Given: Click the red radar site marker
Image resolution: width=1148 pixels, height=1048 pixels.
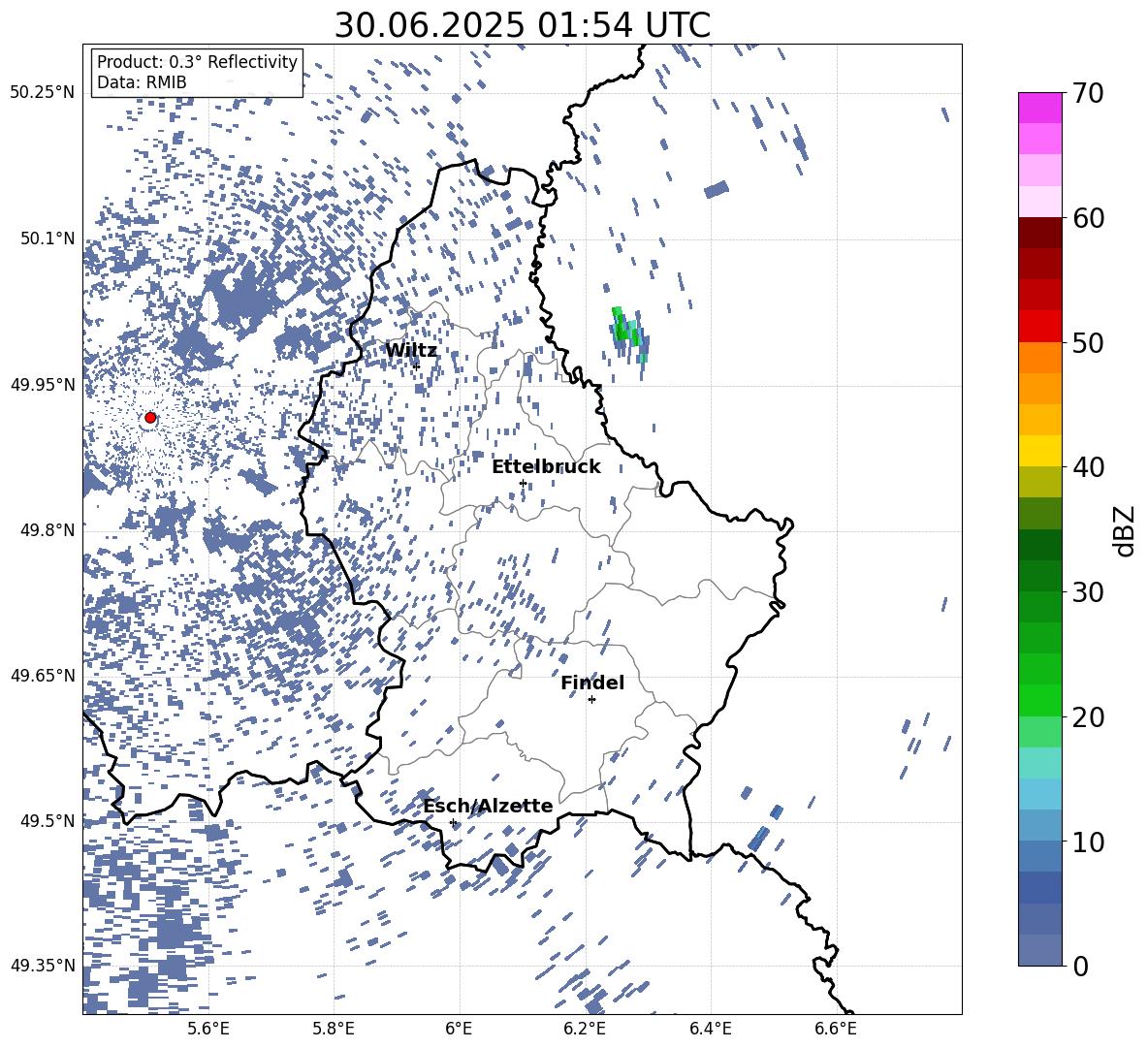Looking at the screenshot, I should [150, 418].
